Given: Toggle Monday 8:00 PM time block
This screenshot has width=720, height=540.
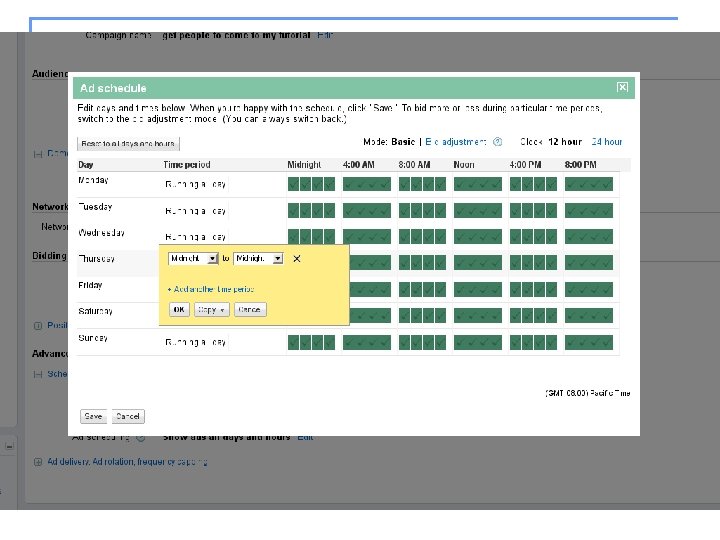Looking at the screenshot, I should [589, 184].
